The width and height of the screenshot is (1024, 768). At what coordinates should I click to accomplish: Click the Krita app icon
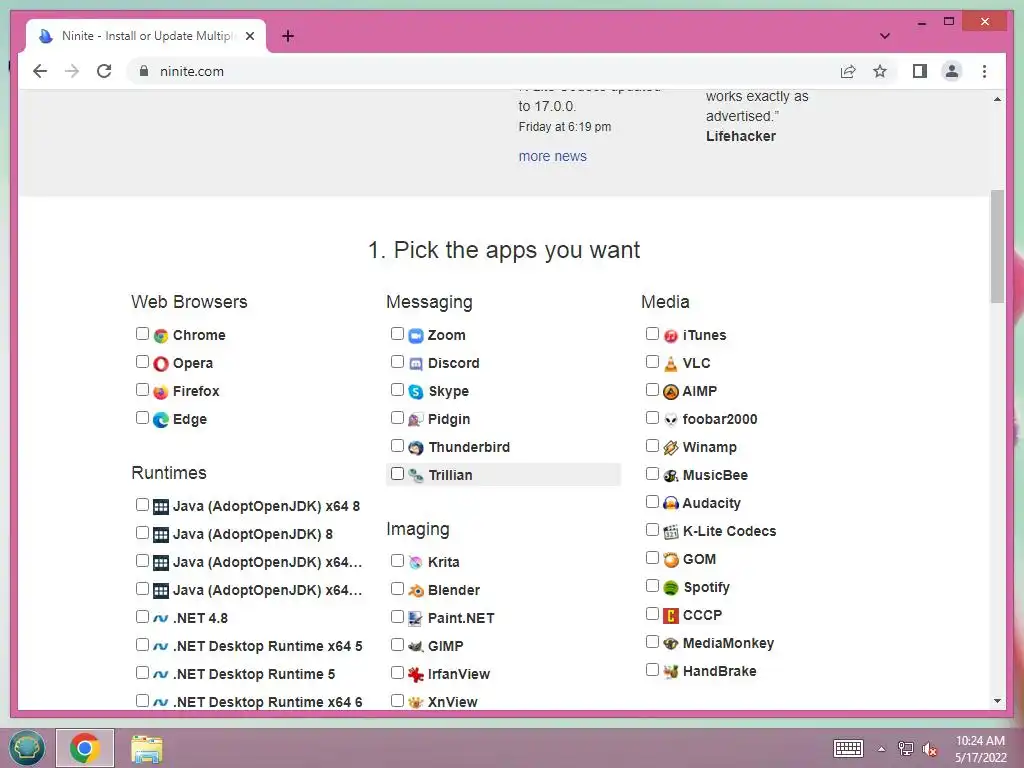click(x=416, y=562)
